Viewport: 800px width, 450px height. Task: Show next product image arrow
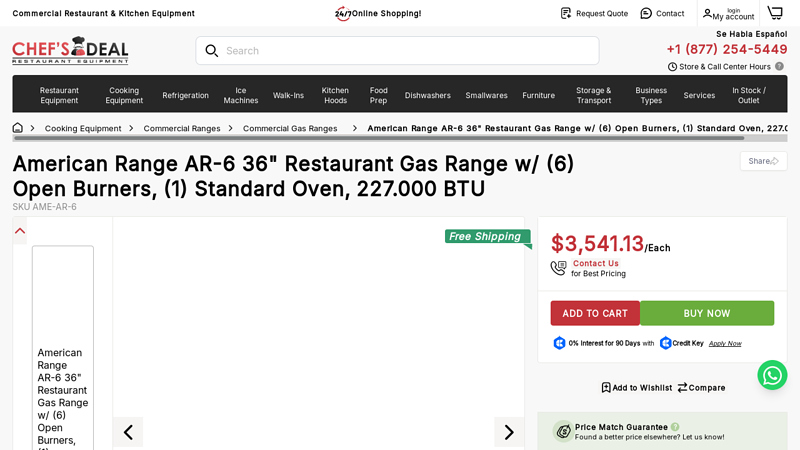pos(509,432)
